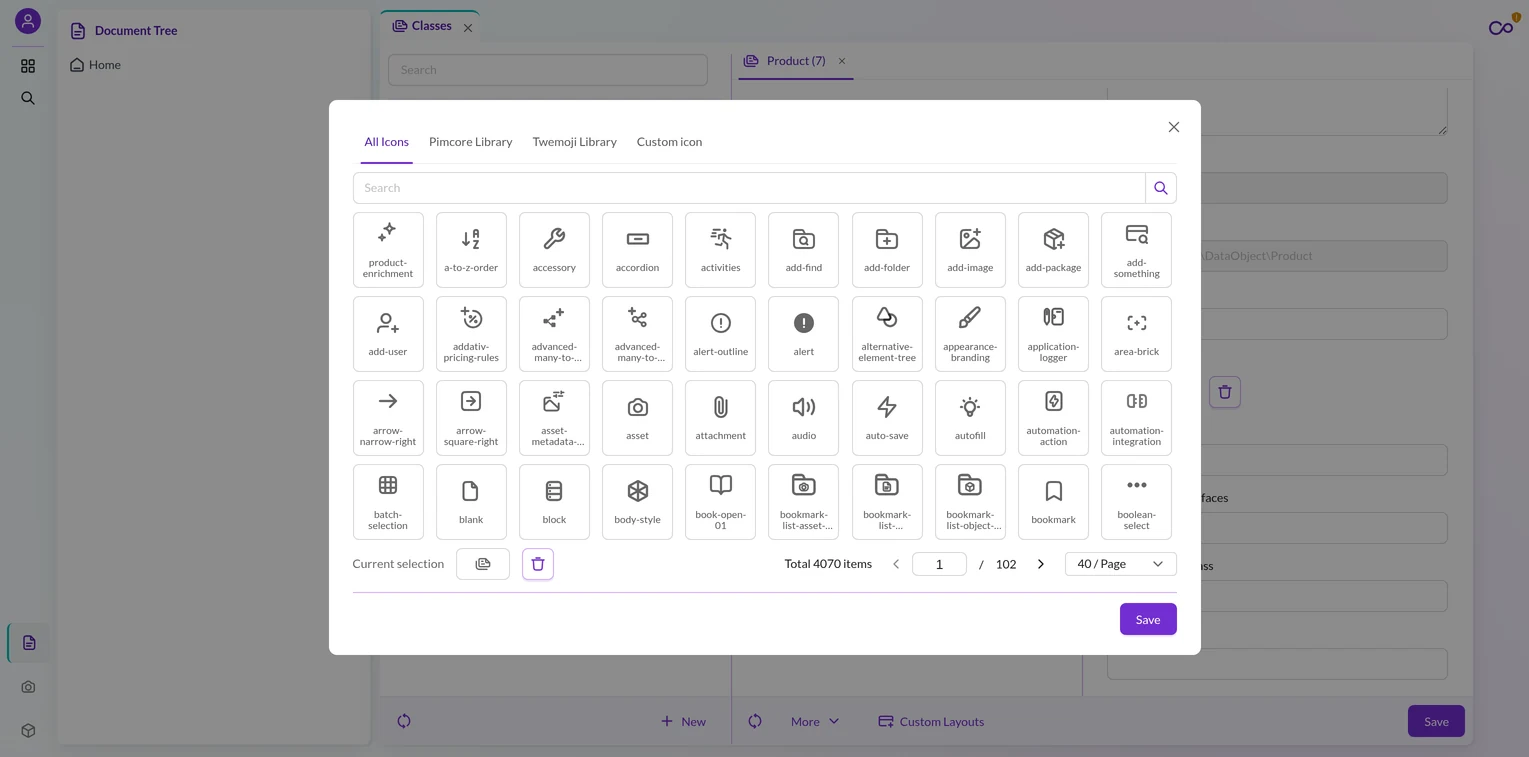Select the batch-selection icon
The image size is (1529, 757).
[388, 501]
